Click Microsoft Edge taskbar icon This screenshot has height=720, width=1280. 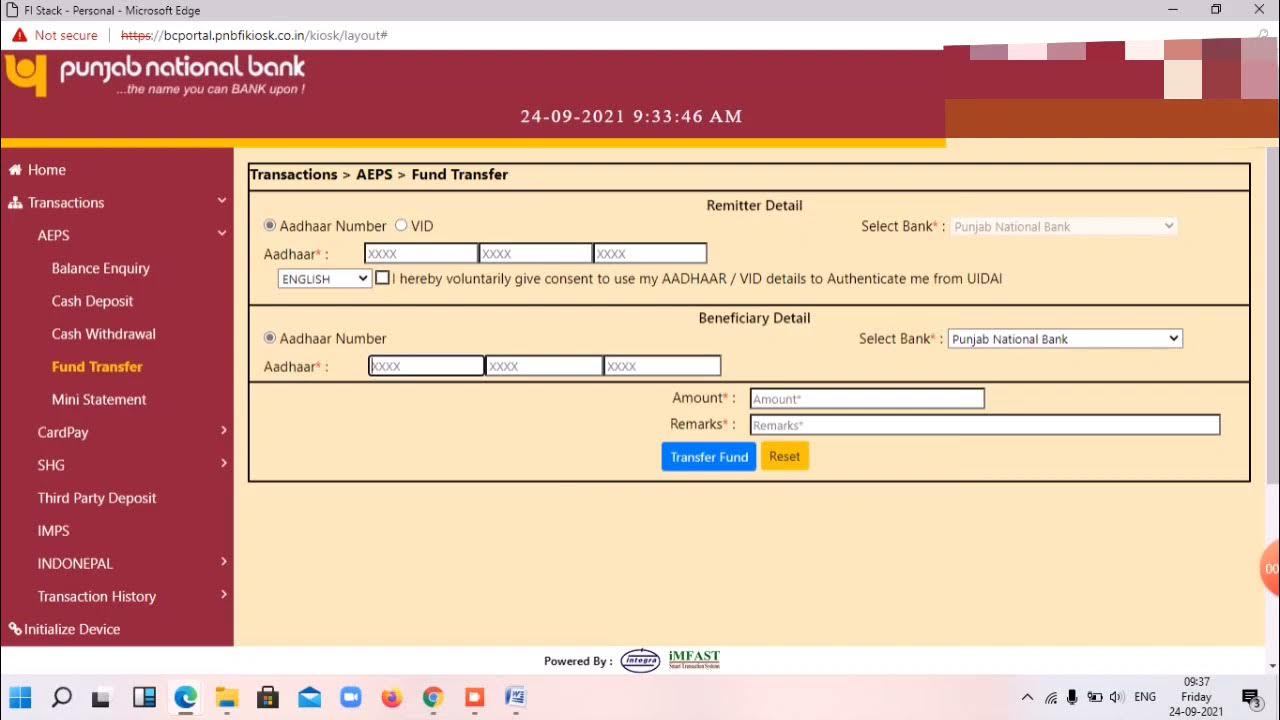click(x=185, y=697)
